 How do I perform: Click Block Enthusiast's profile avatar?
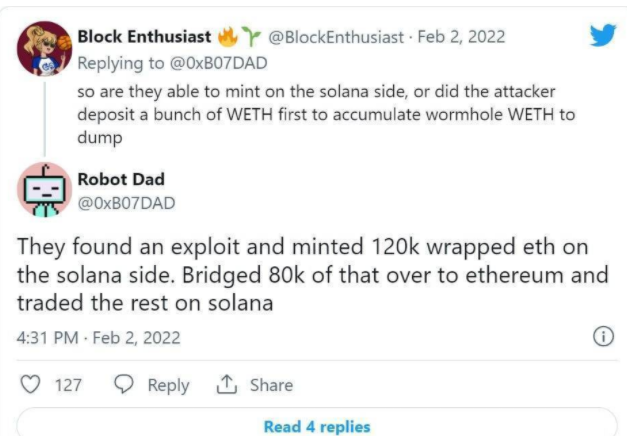coord(45,48)
